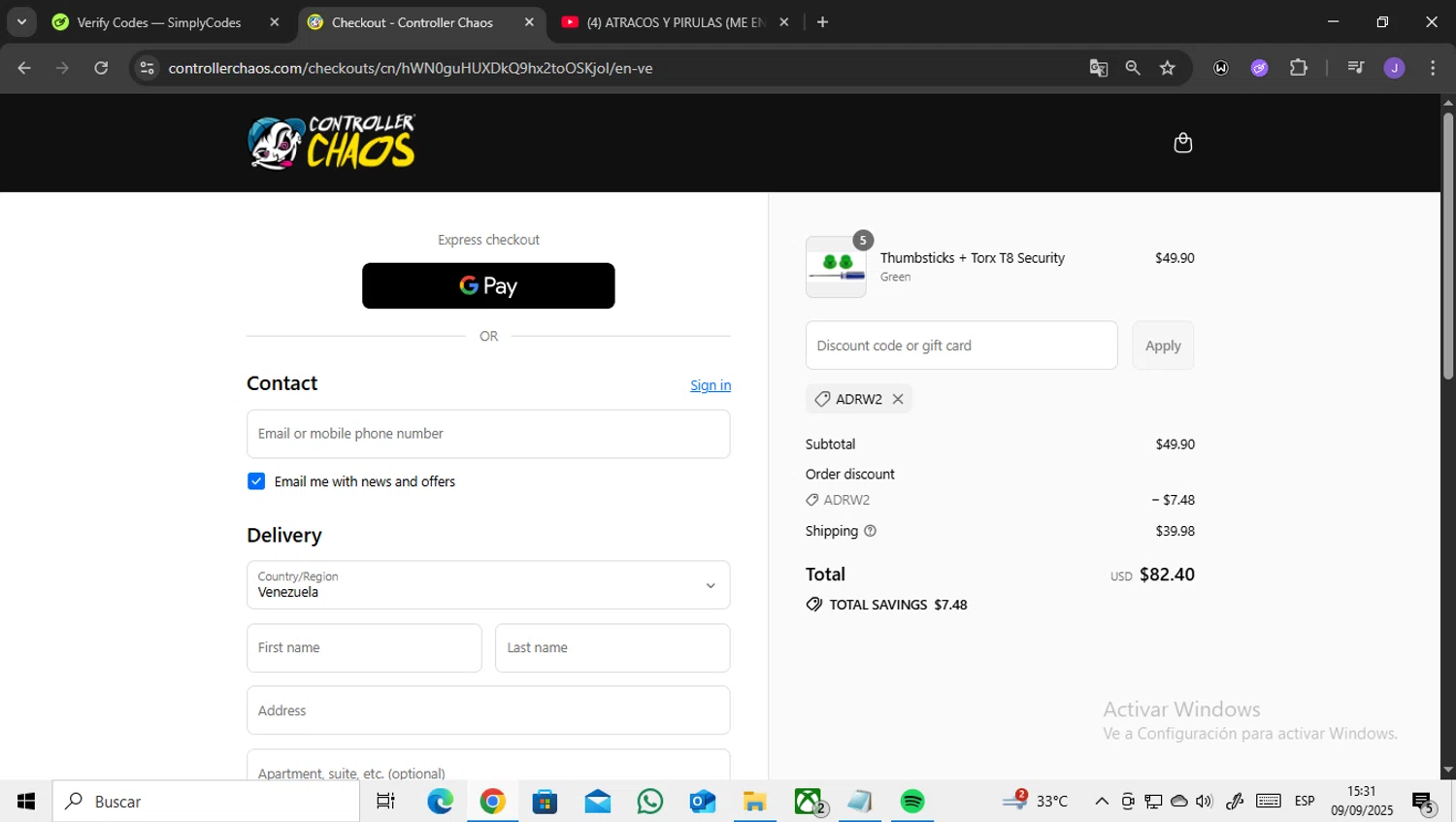Click the Sign in link
The height and width of the screenshot is (822, 1456).
coord(711,385)
